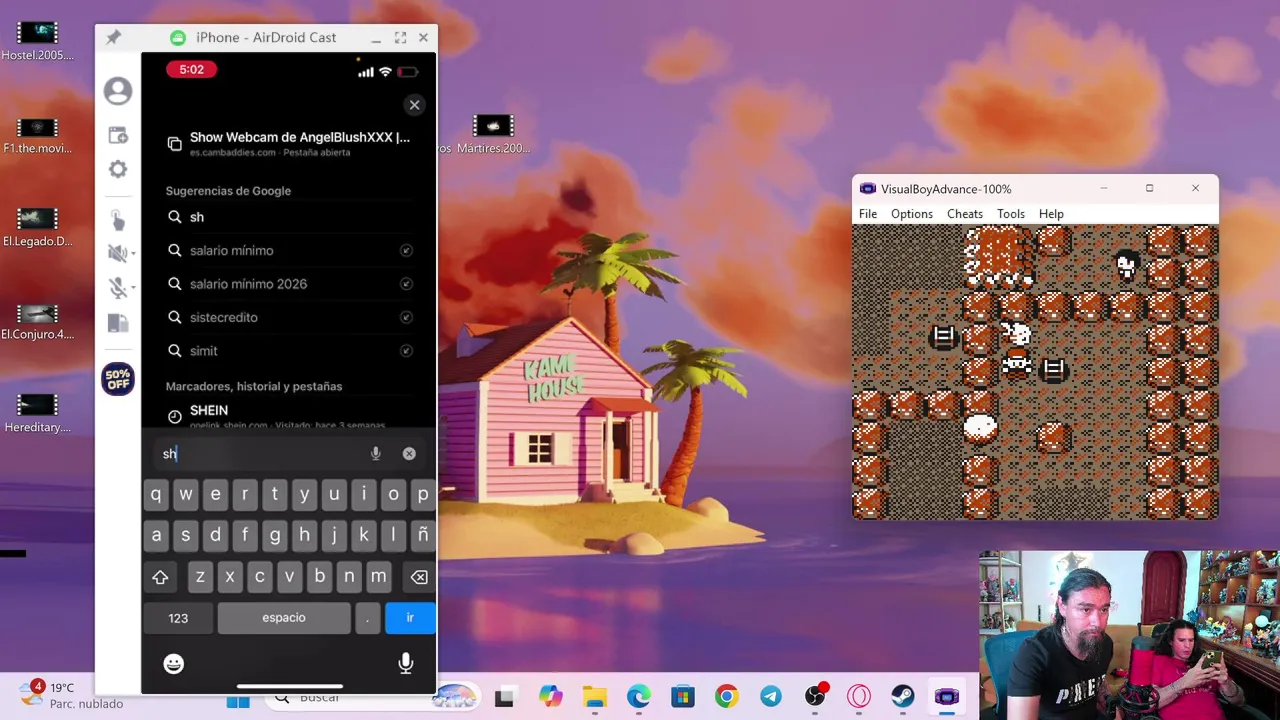Tap the period key on phone keyboard
This screenshot has height=720, width=1280.
[x=367, y=618]
